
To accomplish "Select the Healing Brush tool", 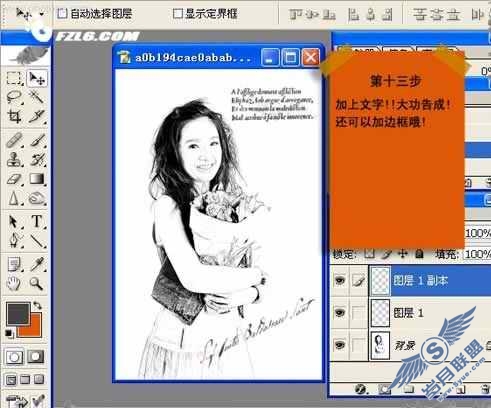I will click(x=14, y=140).
